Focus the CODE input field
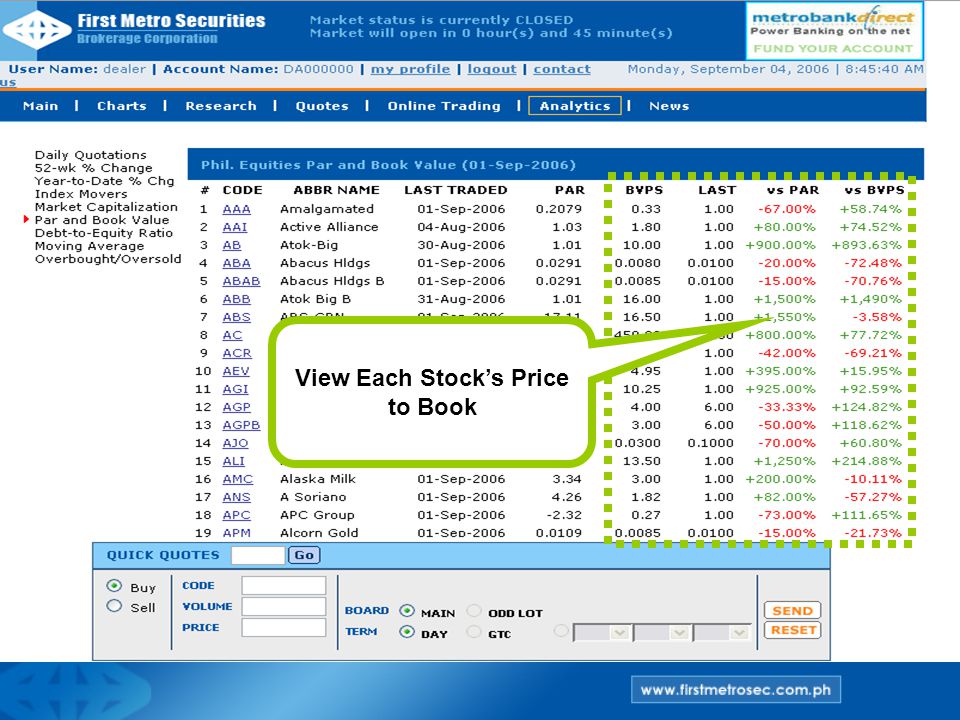Viewport: 960px width, 720px height. tap(283, 585)
